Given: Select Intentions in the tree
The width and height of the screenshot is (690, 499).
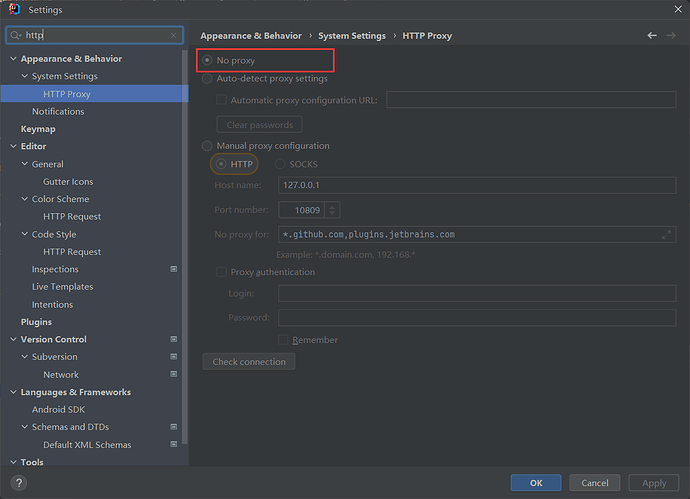Looking at the screenshot, I should point(52,305).
